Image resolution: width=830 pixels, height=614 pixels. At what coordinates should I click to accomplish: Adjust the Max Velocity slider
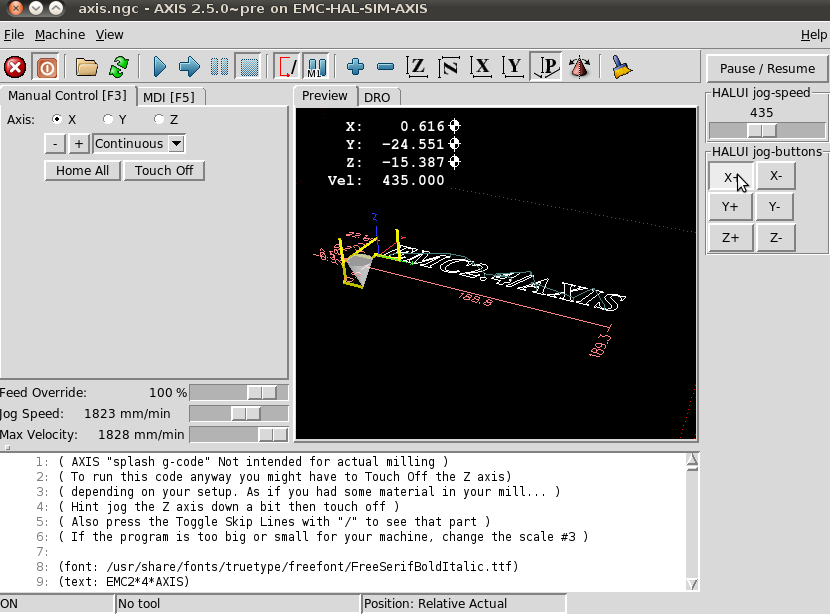(239, 435)
